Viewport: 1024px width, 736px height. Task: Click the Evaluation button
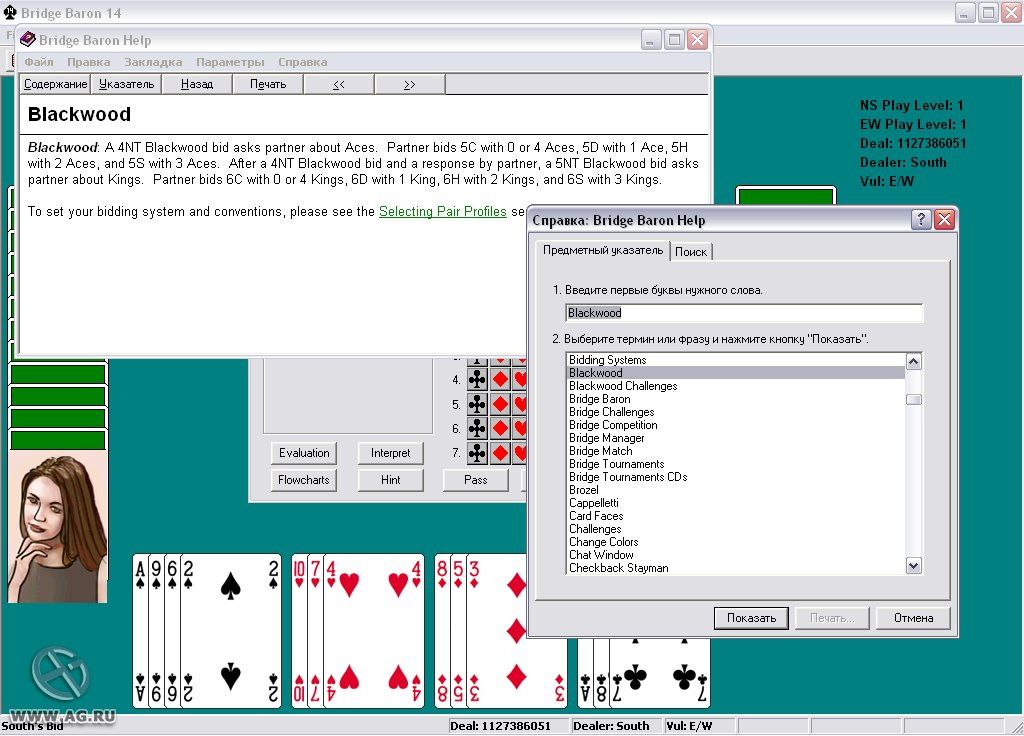pos(304,453)
